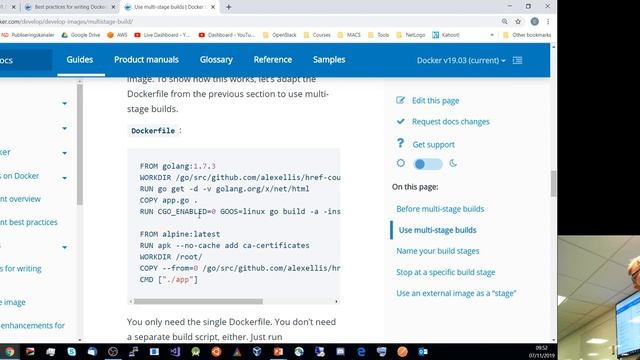Click the zoom magnifier icon in the address bar
The width and height of the screenshot is (640, 360).
tap(505, 22)
